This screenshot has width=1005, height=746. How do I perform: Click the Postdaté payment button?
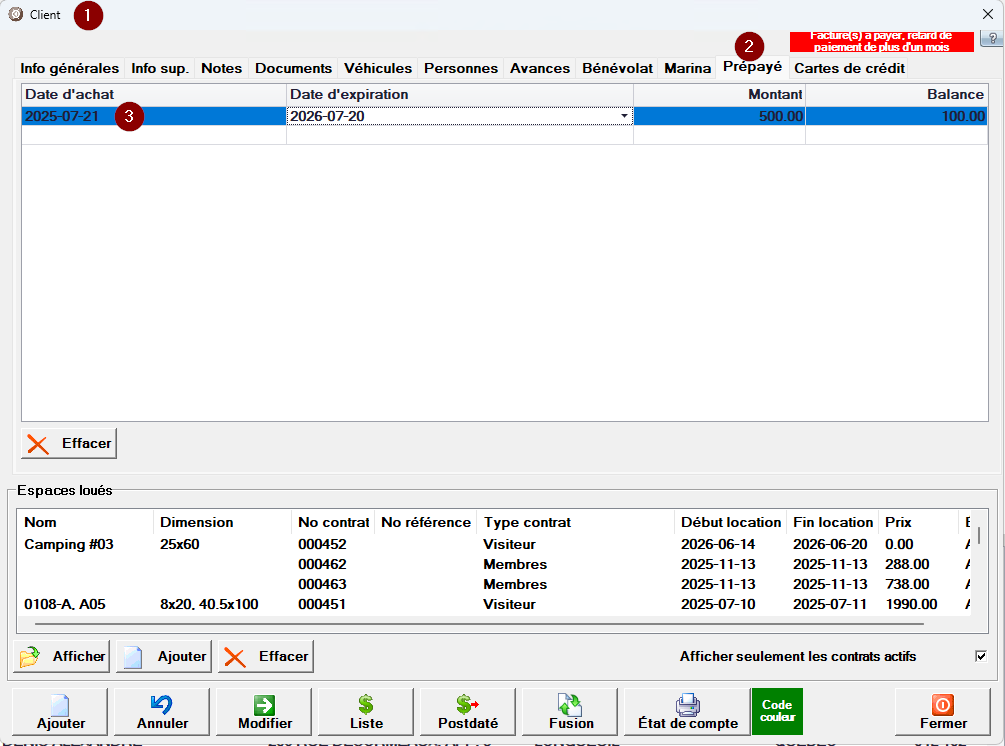(468, 712)
